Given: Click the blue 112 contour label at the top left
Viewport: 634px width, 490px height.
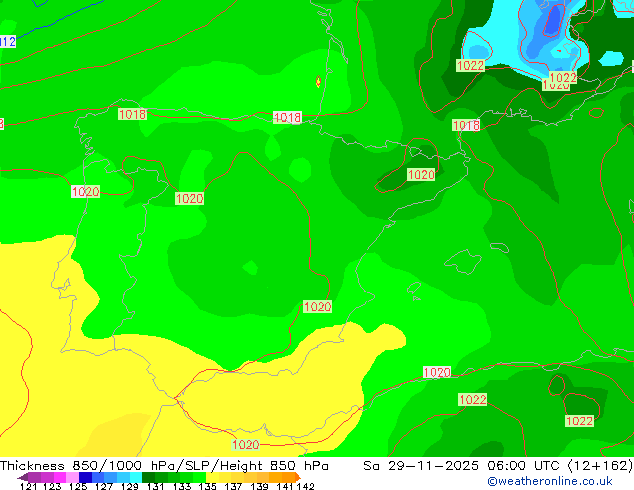Looking at the screenshot, I should (x=7, y=42).
